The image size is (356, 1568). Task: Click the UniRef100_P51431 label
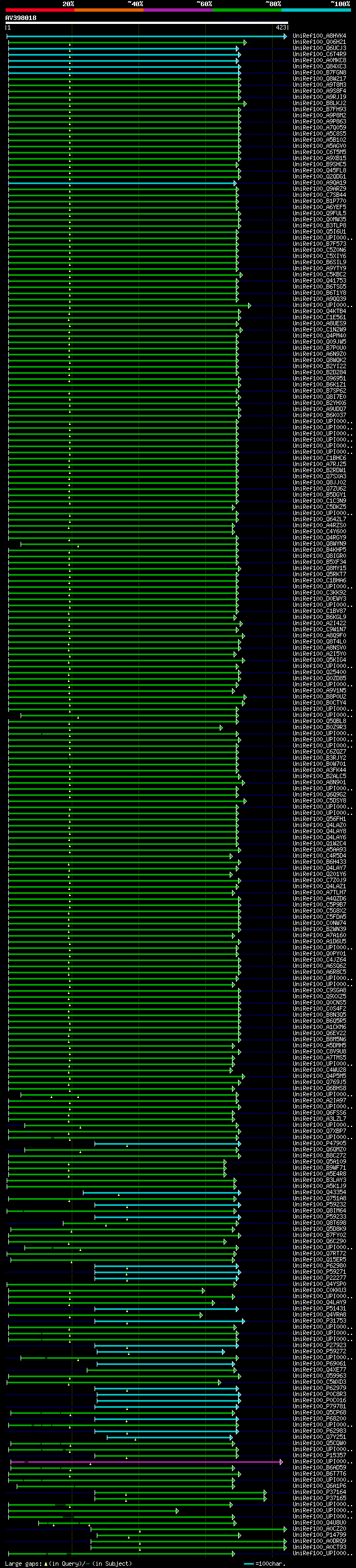tap(319, 1308)
